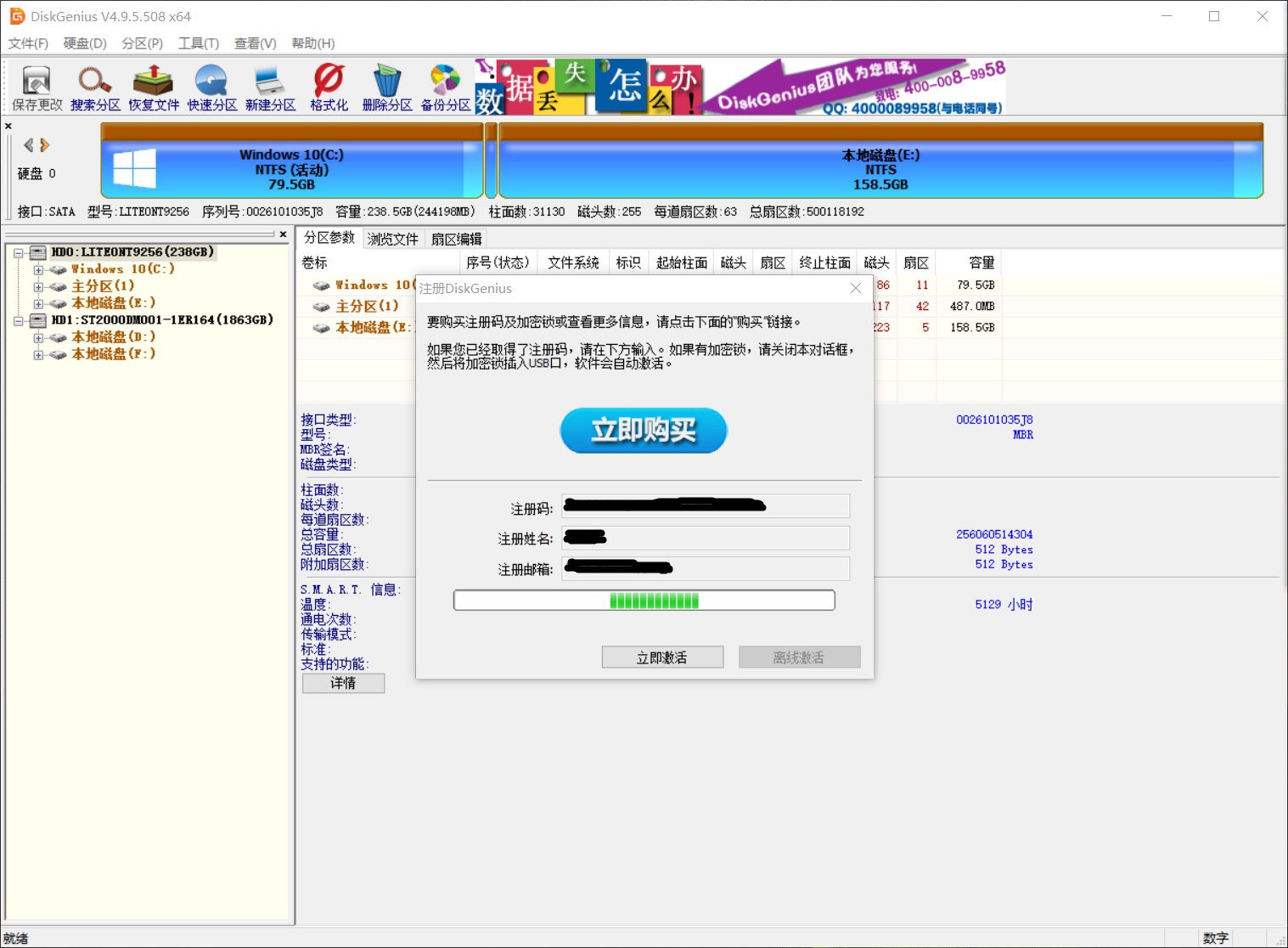Collapse the HD0:LITEONT9256 tree node
1288x948 pixels.
point(18,252)
